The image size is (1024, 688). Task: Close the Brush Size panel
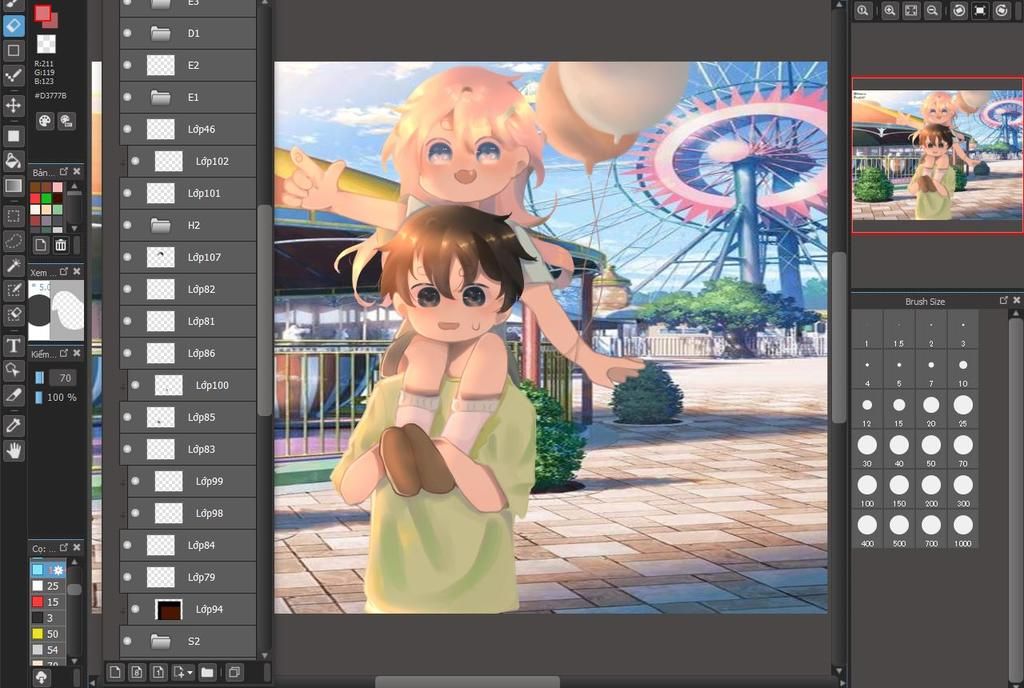coord(1016,300)
